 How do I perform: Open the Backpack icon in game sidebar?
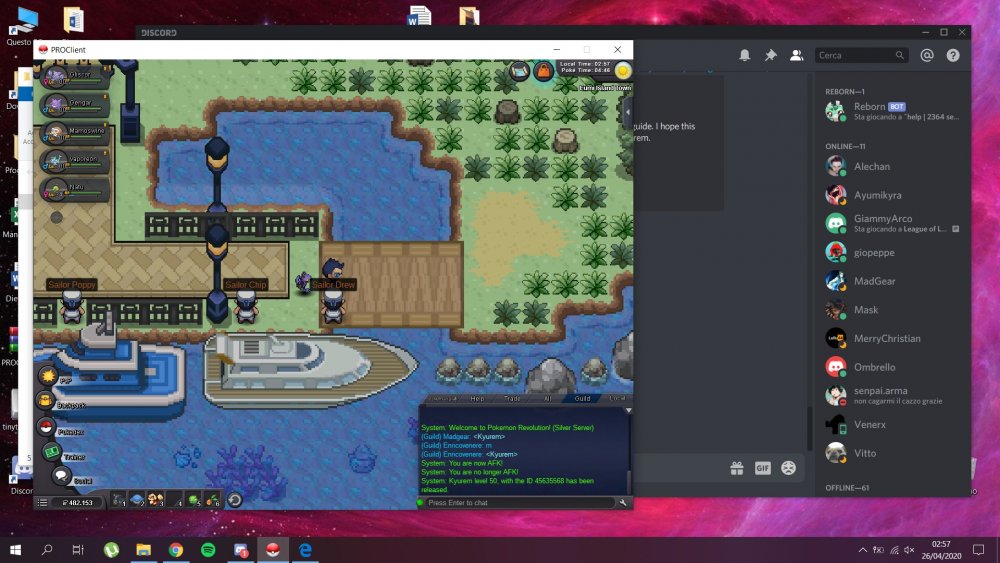pos(47,401)
